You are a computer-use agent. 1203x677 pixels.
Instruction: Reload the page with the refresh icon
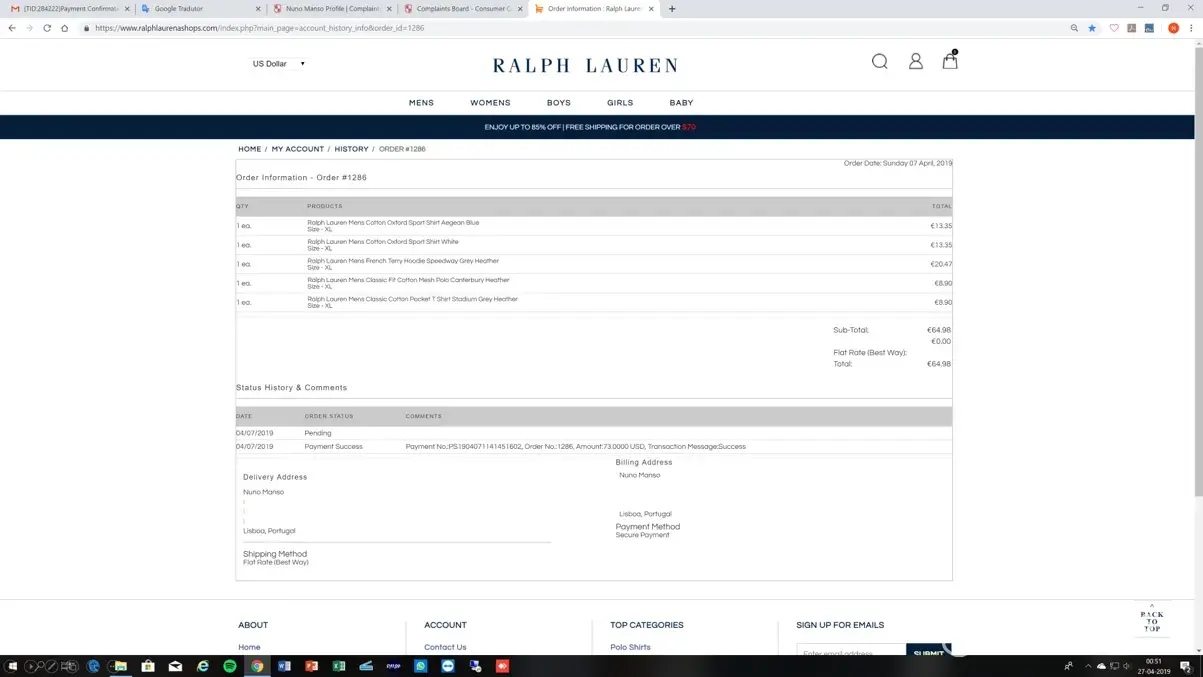(x=47, y=28)
